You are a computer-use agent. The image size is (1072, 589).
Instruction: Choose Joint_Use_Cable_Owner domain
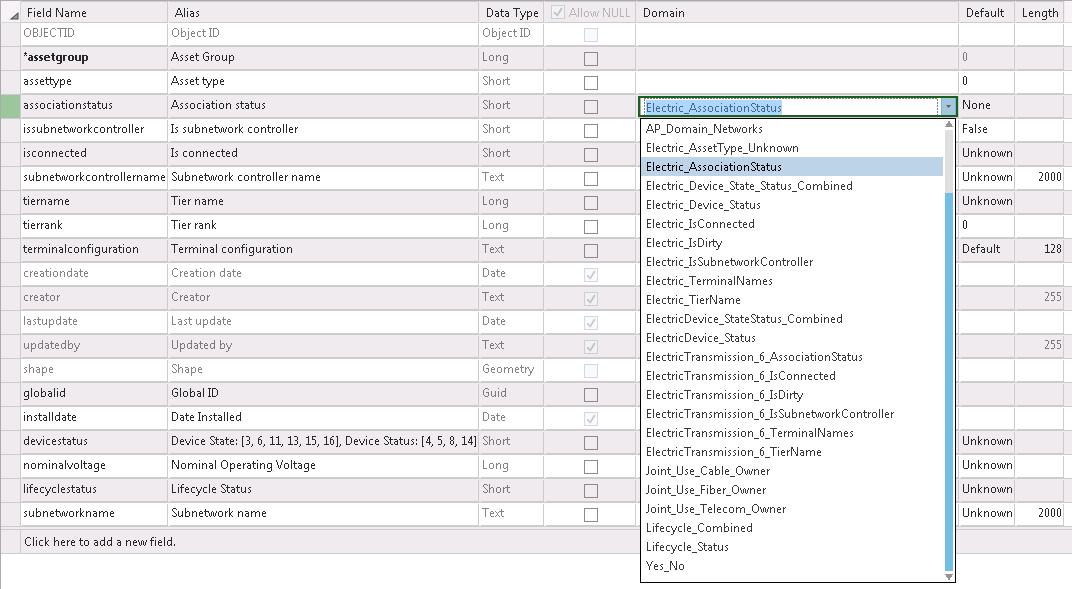pyautogui.click(x=792, y=471)
